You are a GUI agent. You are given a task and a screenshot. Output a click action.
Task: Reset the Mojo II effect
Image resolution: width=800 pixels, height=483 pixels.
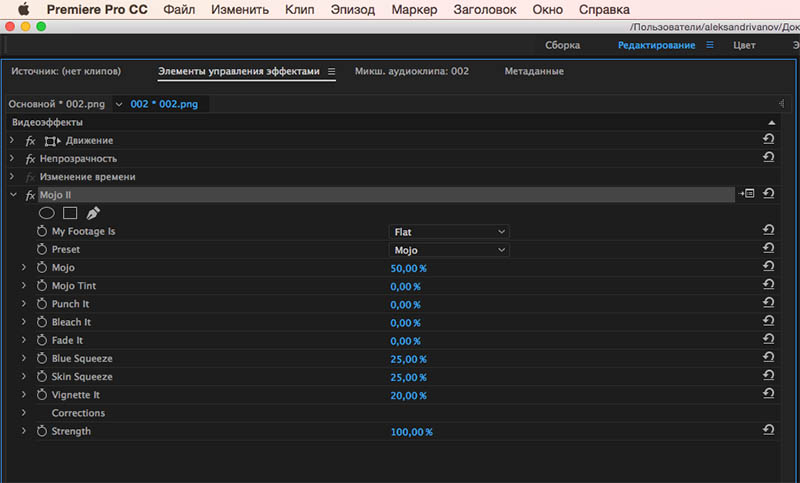coord(768,193)
